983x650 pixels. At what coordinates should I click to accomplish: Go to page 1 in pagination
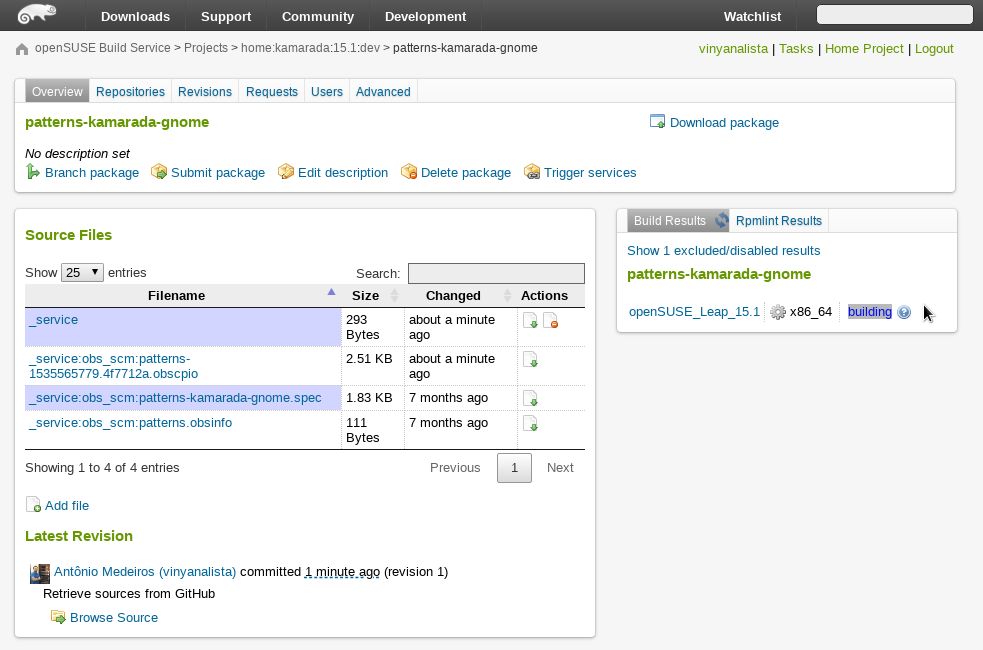click(x=514, y=468)
